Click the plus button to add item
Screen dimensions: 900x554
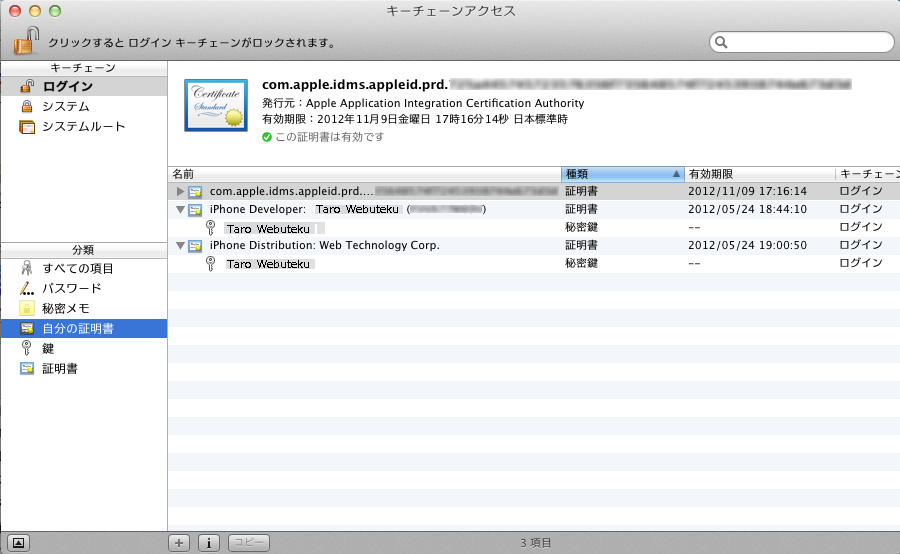coord(179,543)
